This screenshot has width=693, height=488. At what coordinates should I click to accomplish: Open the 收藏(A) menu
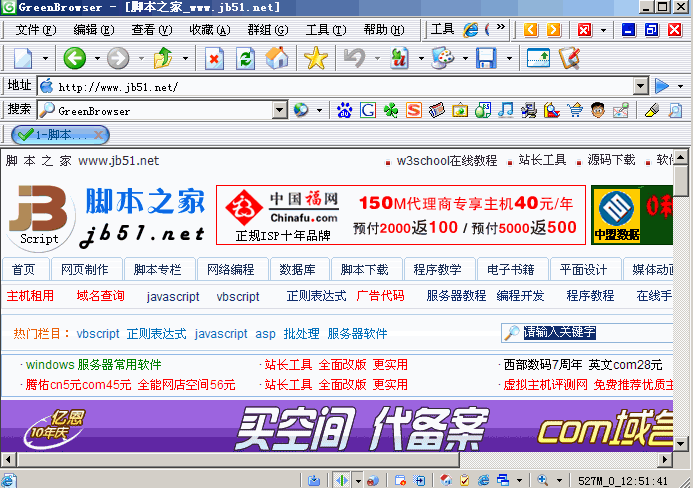click(x=209, y=30)
